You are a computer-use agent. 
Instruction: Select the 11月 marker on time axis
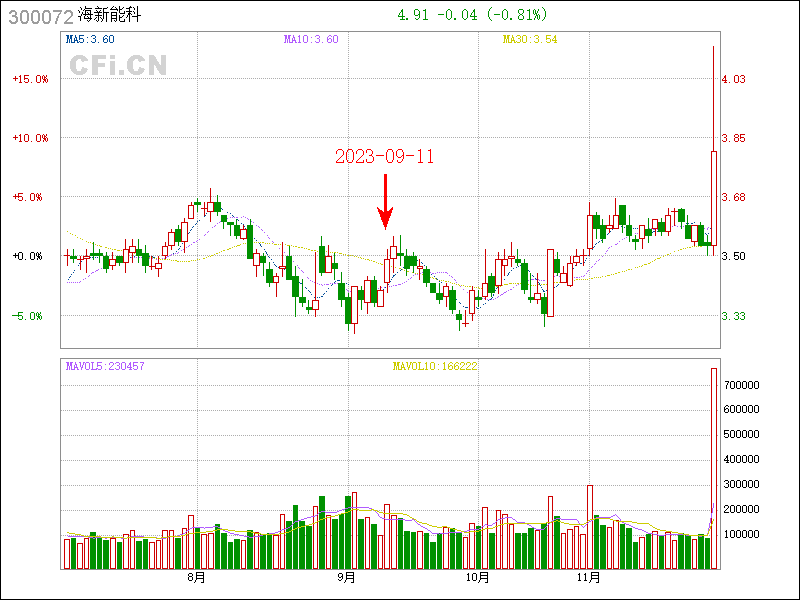click(590, 577)
